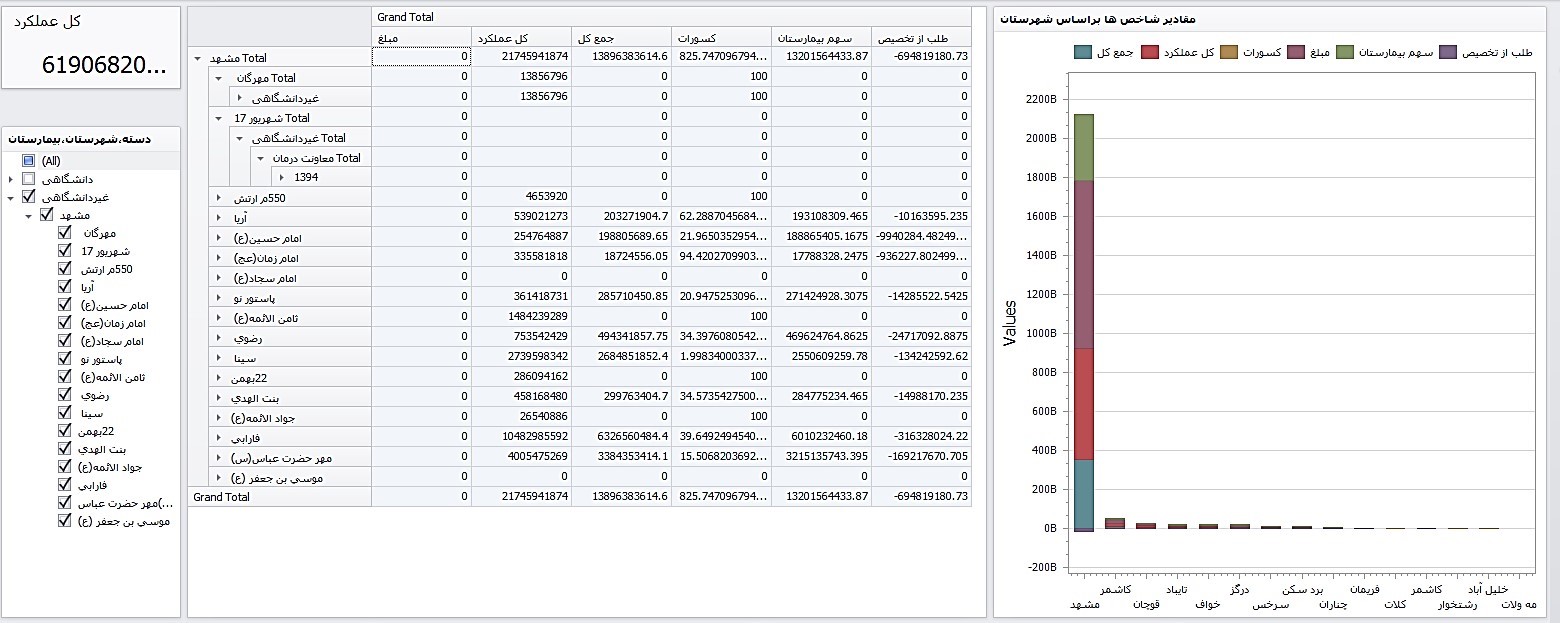Uncheck the فارابی hospital checkbox
This screenshot has height=623, width=1560.
click(x=65, y=485)
